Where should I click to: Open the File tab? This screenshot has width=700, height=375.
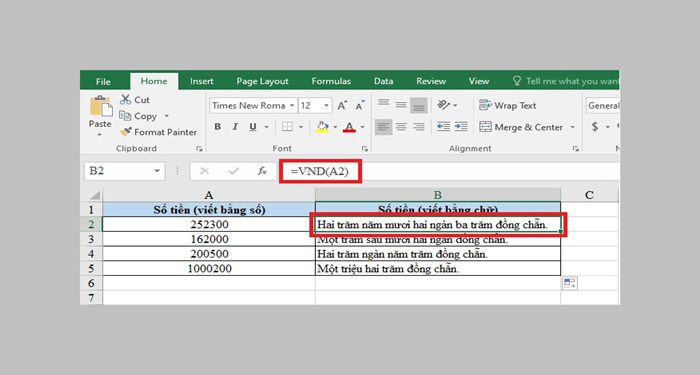pyautogui.click(x=103, y=82)
